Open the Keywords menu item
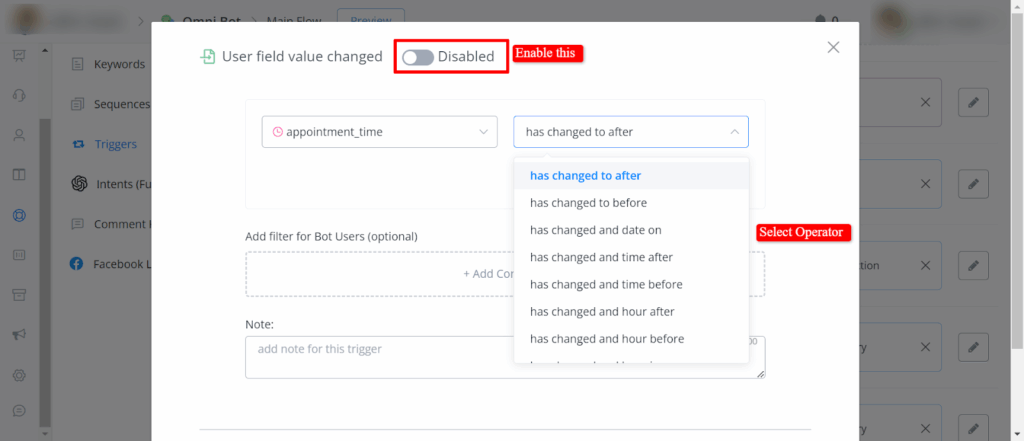 pyautogui.click(x=118, y=65)
